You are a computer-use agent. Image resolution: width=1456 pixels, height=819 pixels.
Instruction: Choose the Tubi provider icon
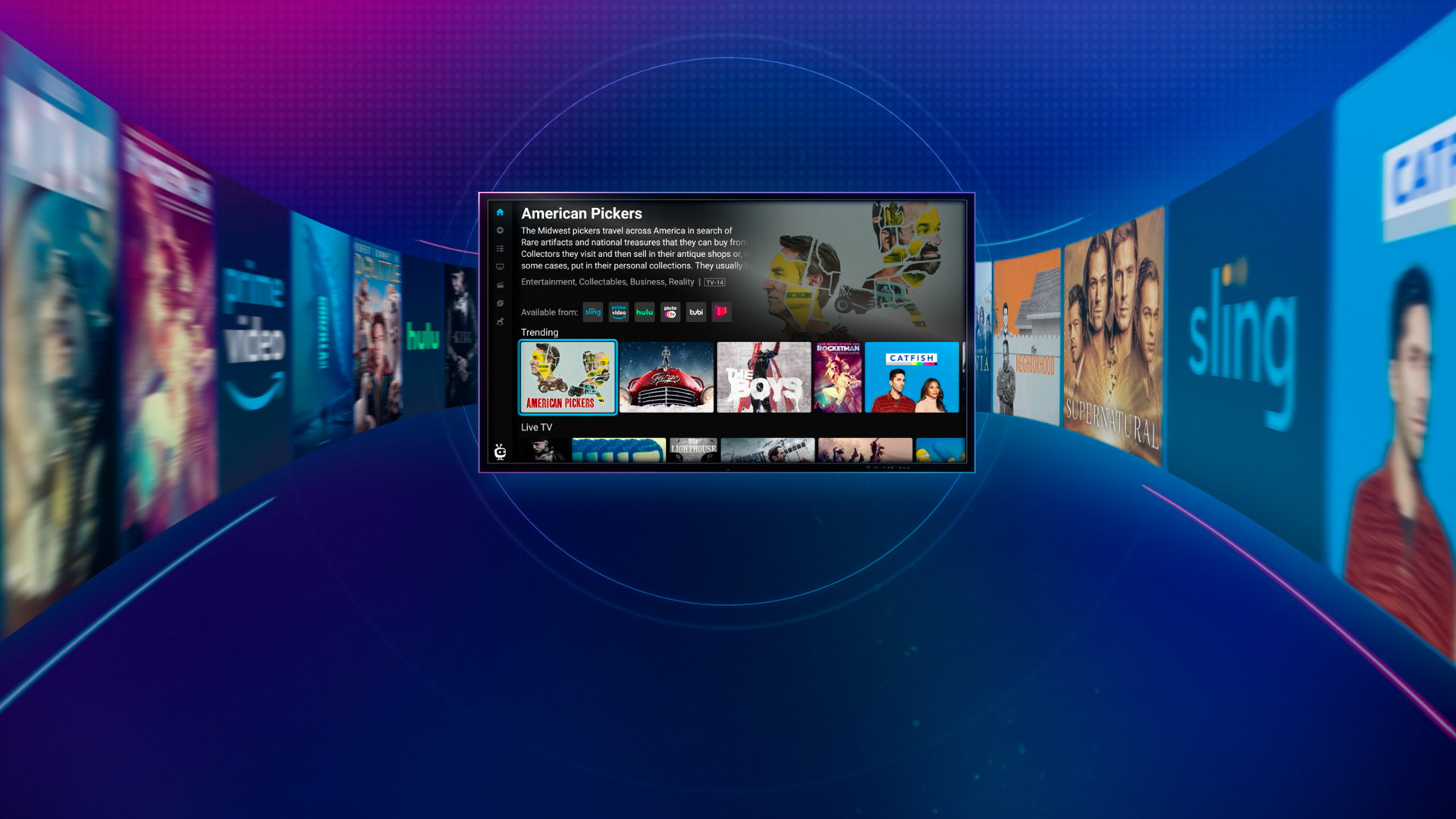[696, 312]
